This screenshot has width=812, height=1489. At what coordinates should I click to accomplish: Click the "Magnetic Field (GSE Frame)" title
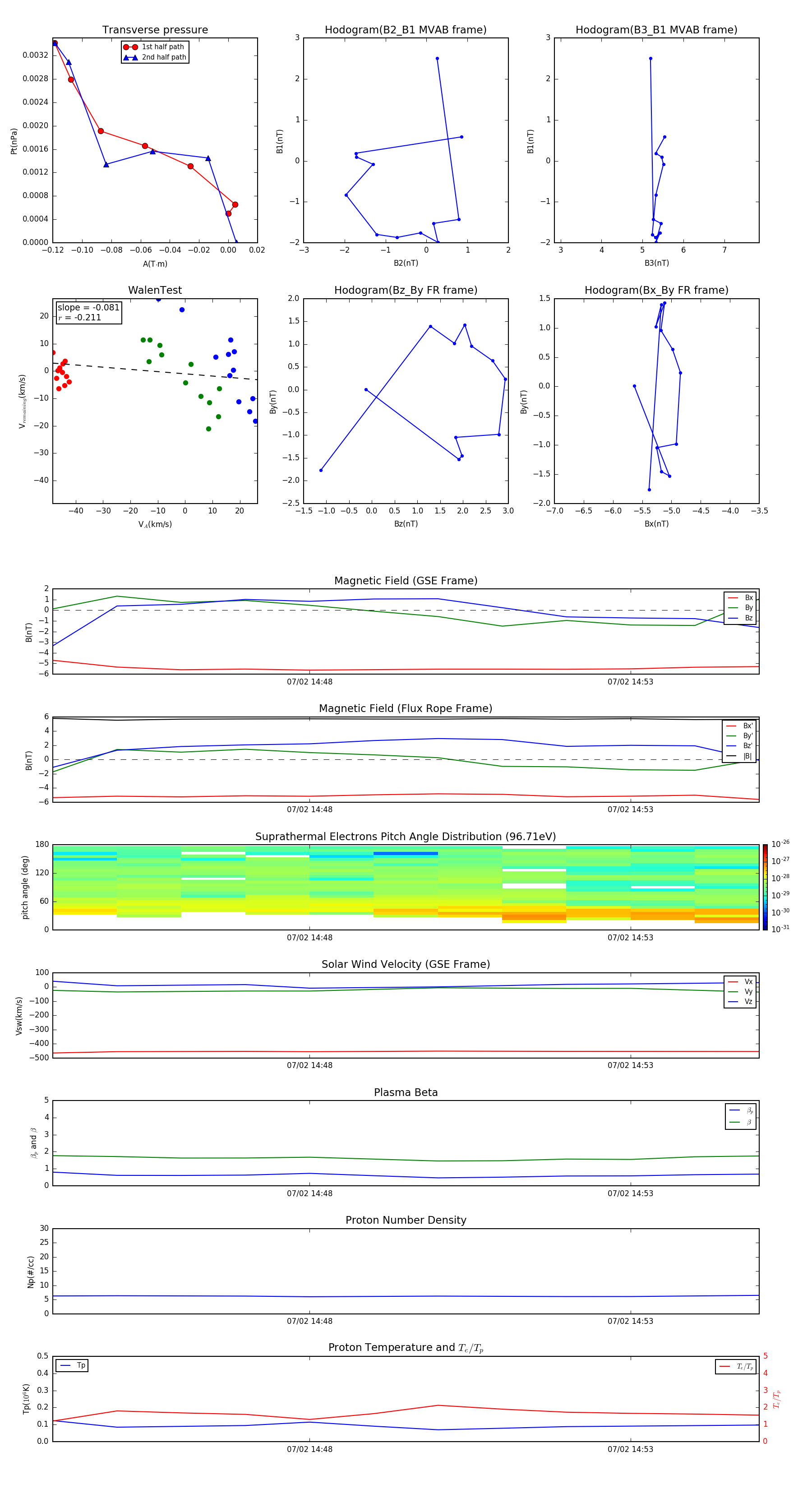[x=405, y=581]
